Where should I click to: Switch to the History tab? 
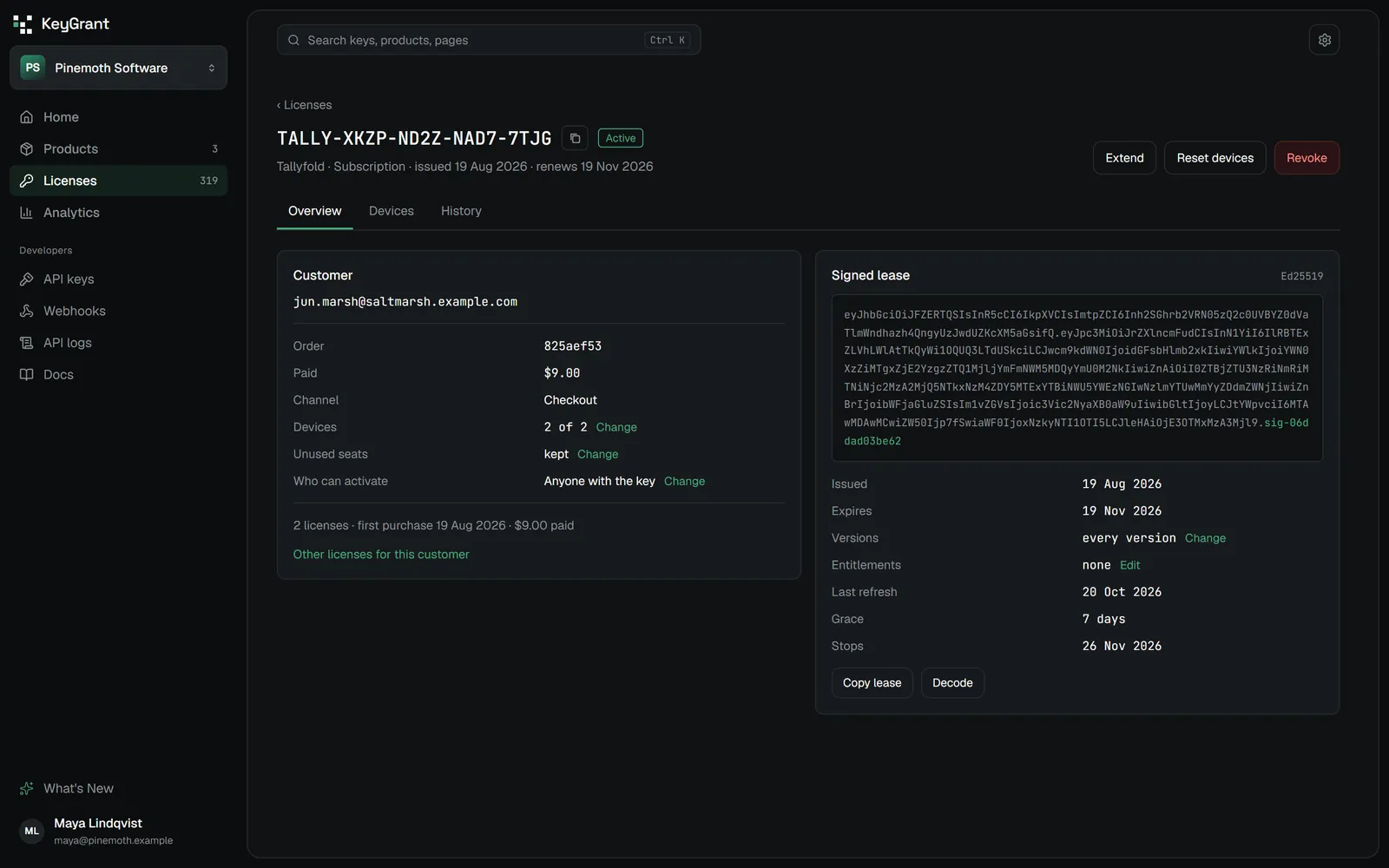click(461, 211)
